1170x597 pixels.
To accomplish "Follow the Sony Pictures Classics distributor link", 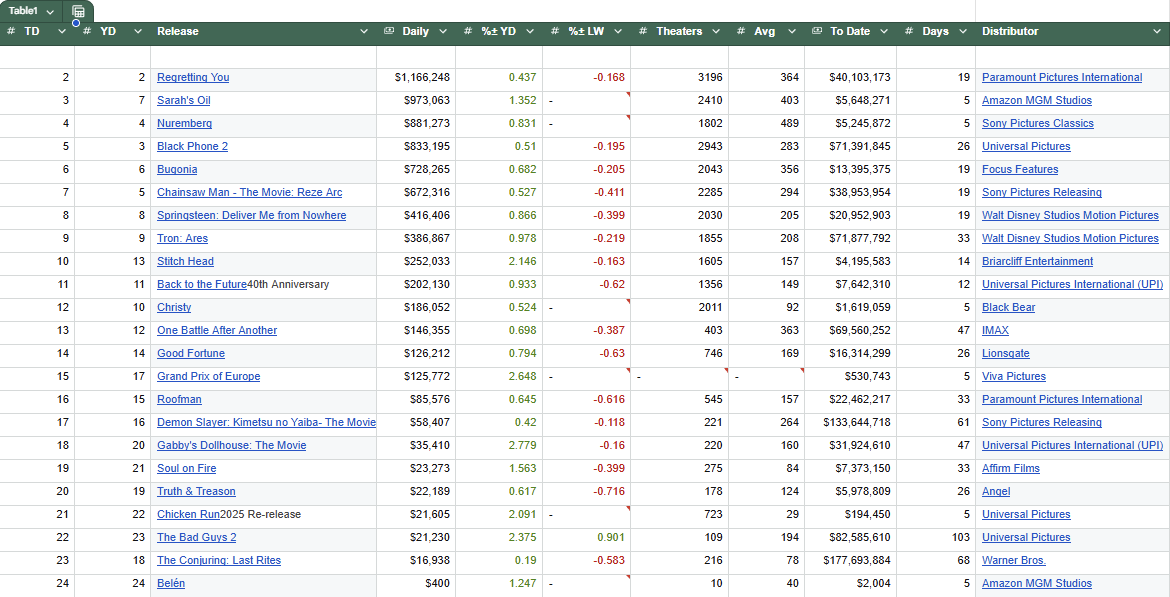I will 1037,124.
